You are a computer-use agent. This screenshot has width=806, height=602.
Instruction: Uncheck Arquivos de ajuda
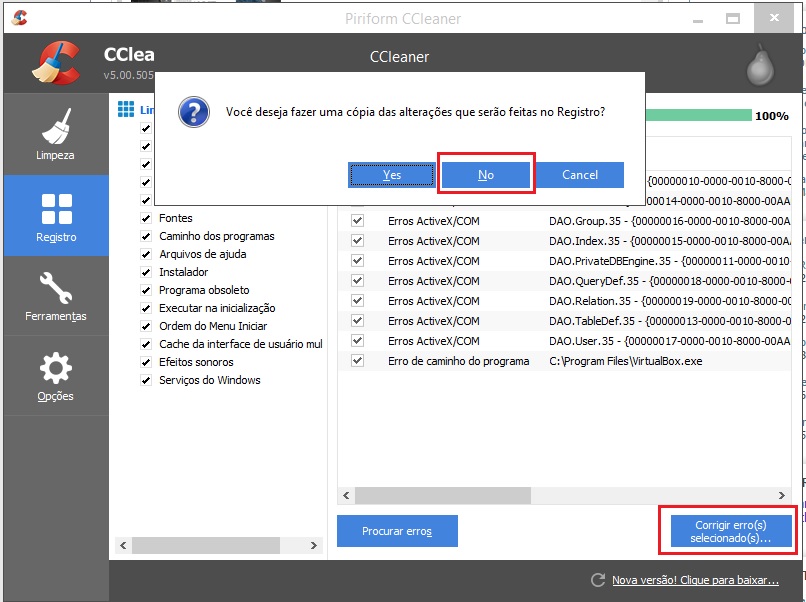(146, 254)
